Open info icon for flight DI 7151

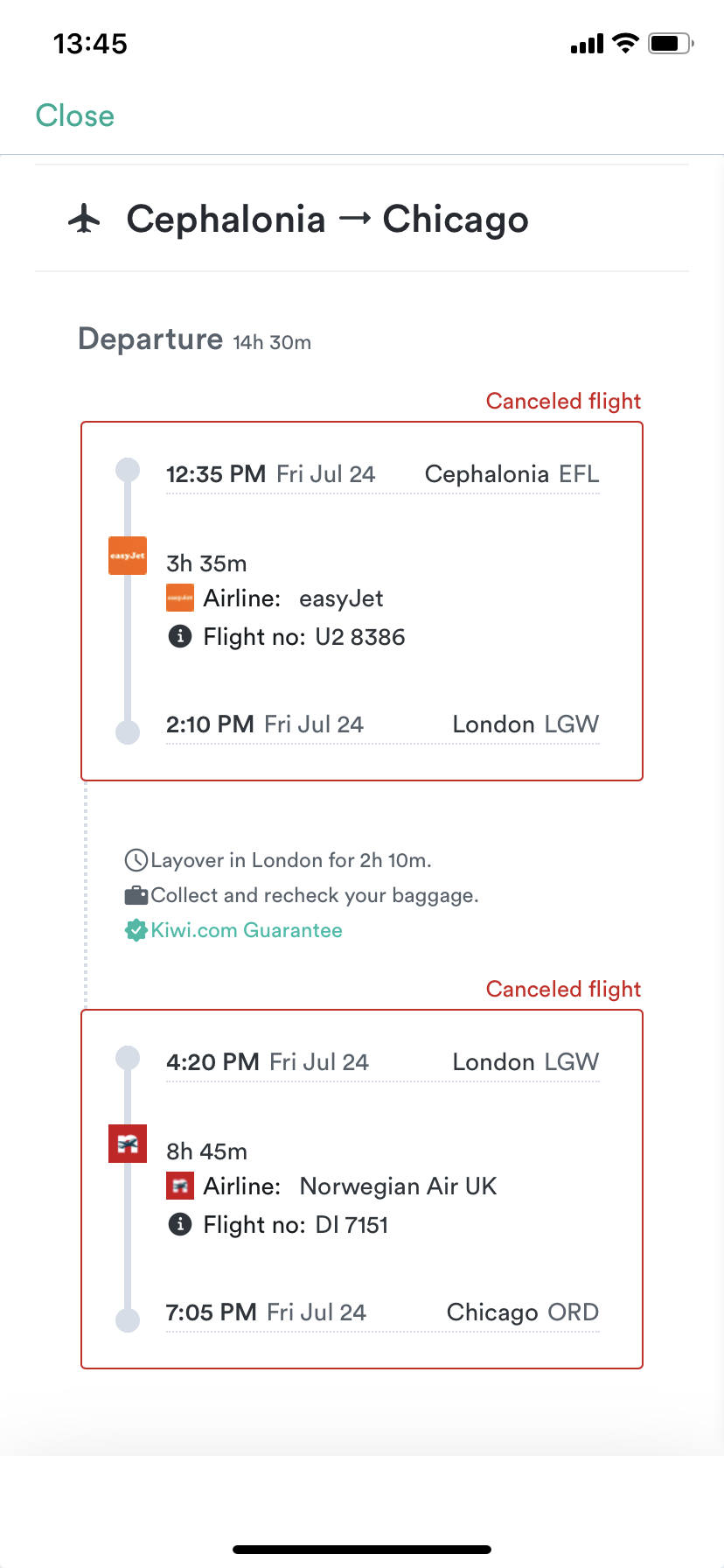click(180, 1224)
